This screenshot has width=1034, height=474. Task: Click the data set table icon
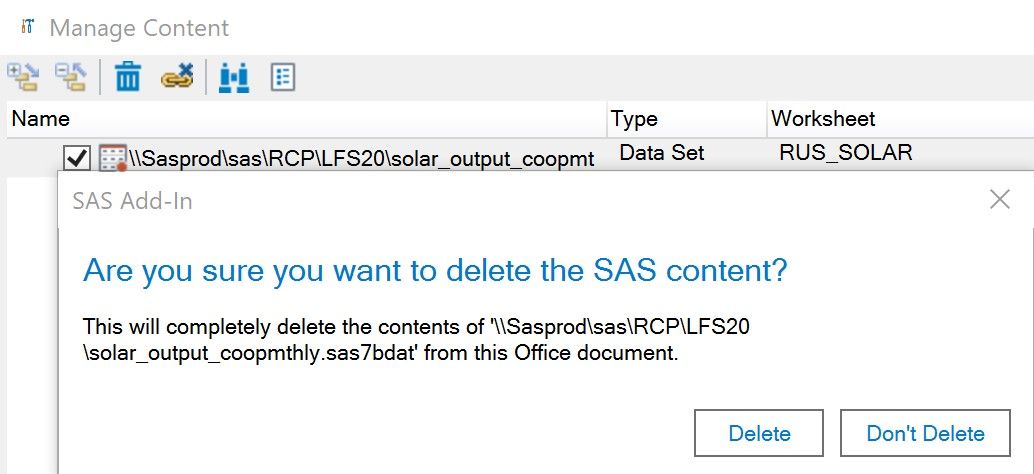[112, 158]
